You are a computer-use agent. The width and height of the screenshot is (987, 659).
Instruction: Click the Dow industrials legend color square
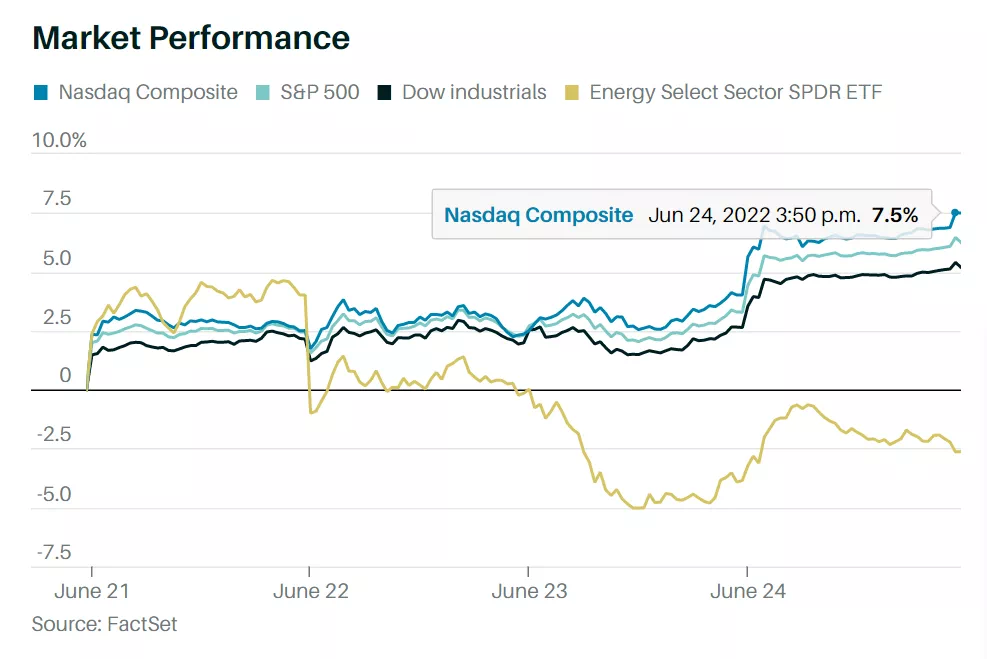pyautogui.click(x=385, y=93)
